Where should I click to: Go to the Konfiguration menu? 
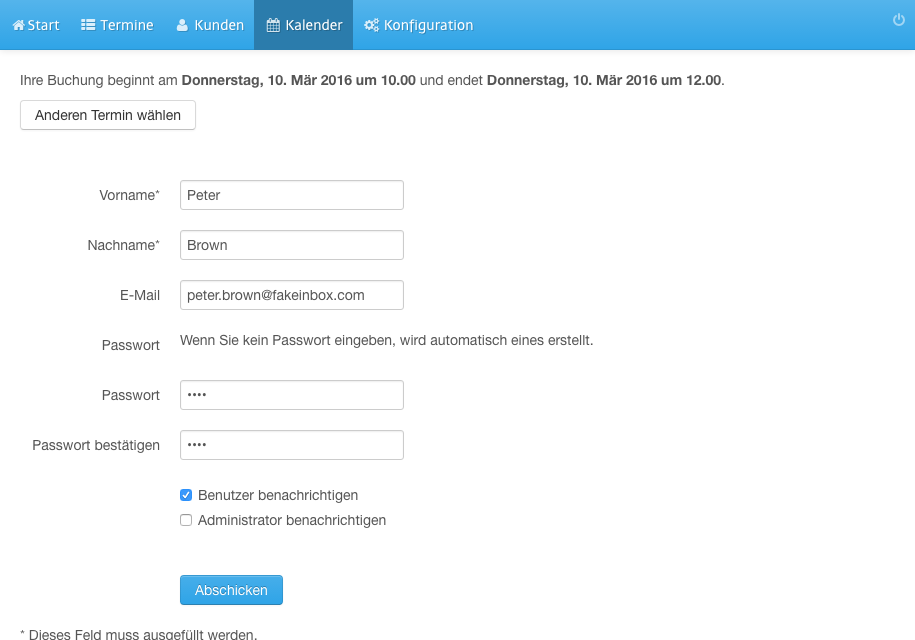(418, 25)
